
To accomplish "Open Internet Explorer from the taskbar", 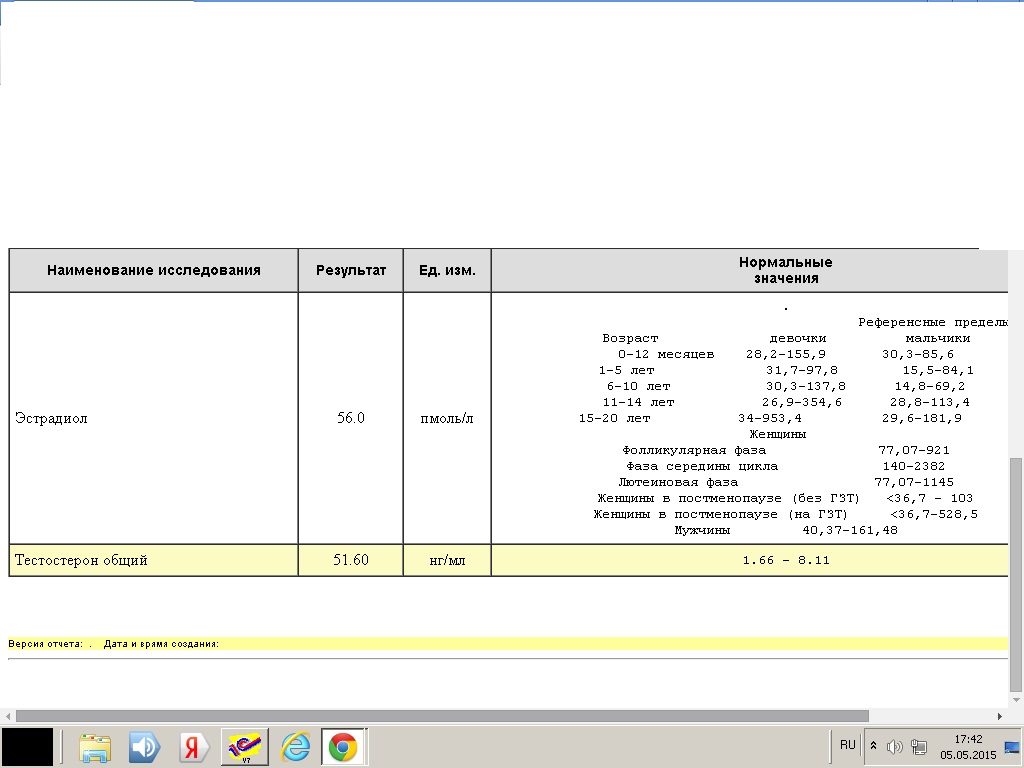I will point(295,747).
